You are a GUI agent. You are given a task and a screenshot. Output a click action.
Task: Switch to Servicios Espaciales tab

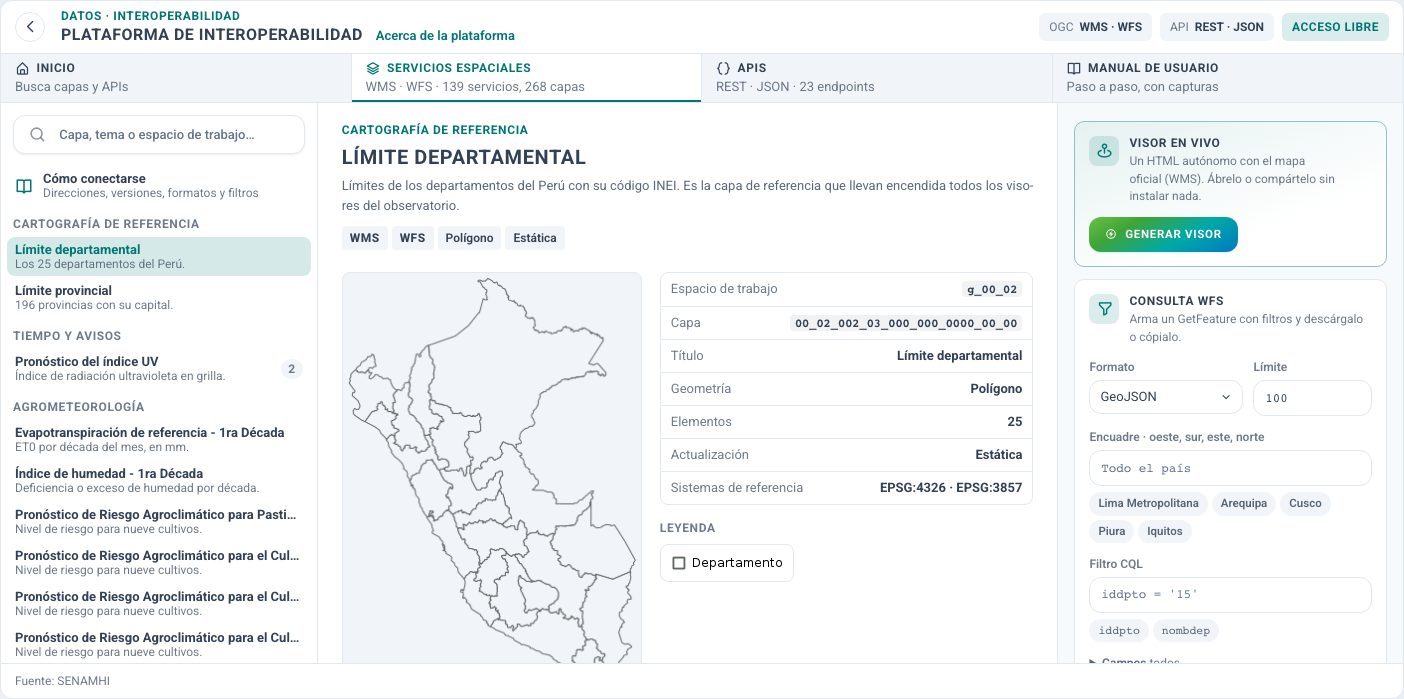coord(526,77)
